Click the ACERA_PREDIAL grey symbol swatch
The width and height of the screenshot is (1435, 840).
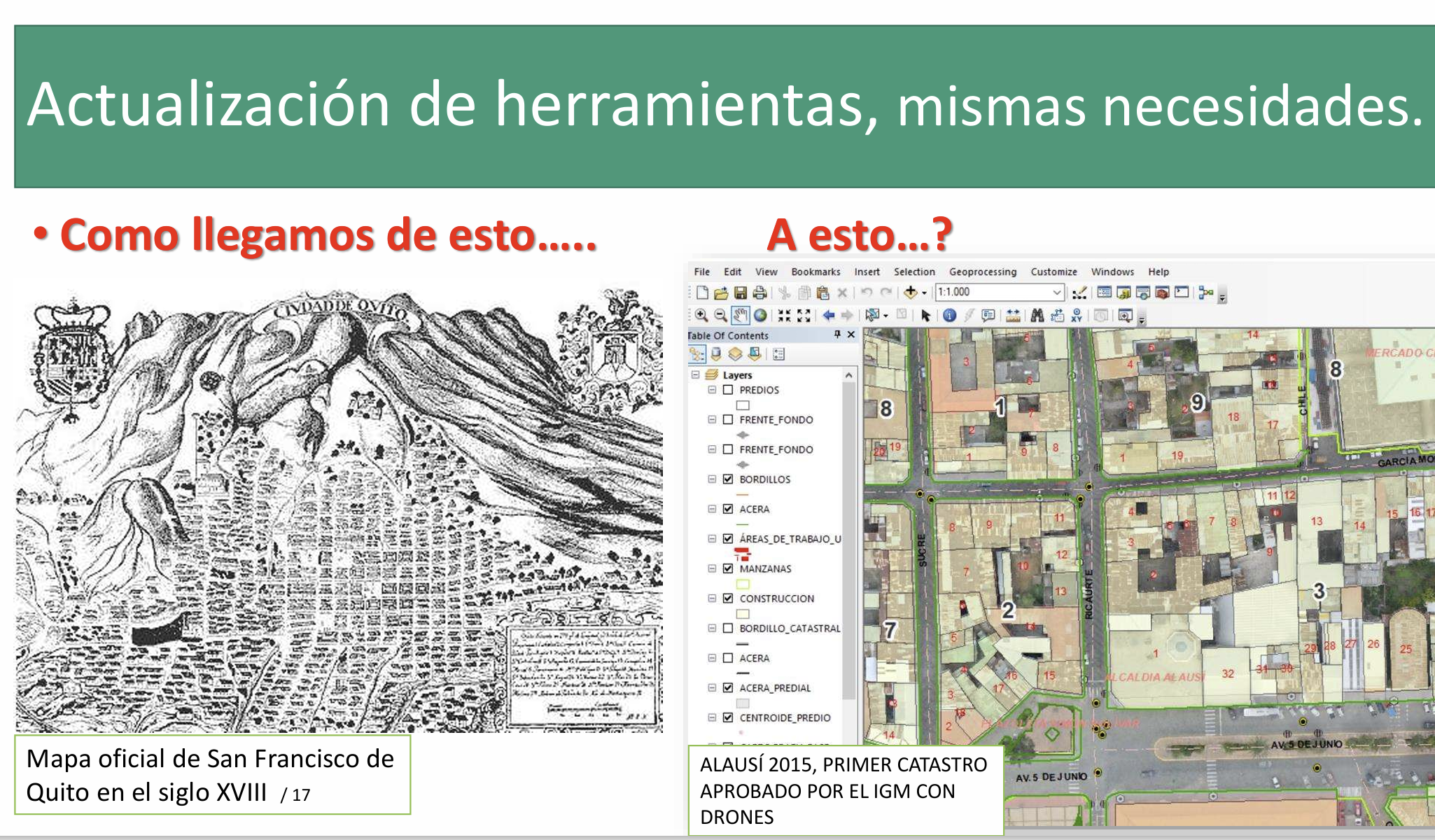(x=743, y=703)
